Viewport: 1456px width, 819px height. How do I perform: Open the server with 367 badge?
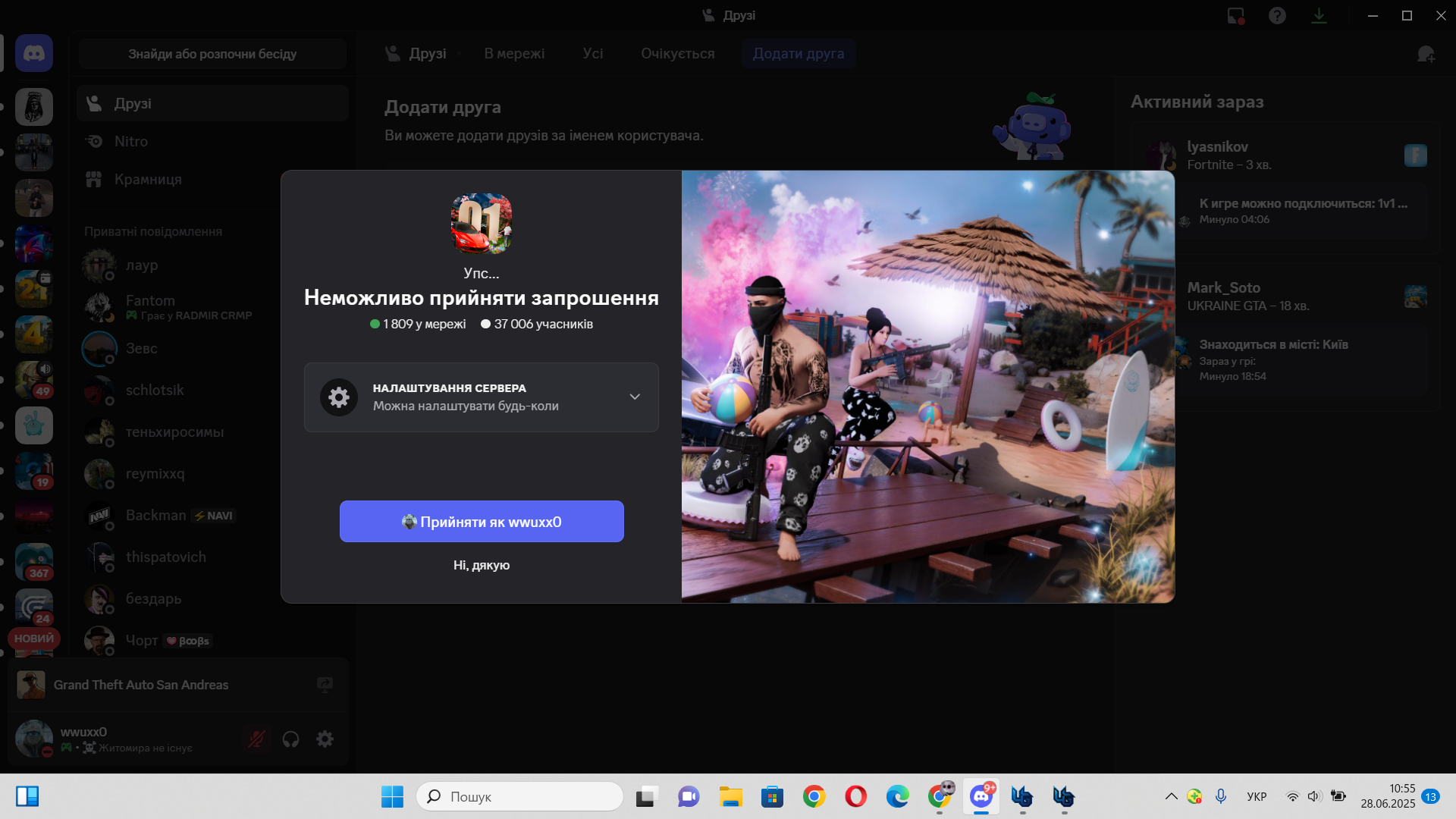click(34, 562)
